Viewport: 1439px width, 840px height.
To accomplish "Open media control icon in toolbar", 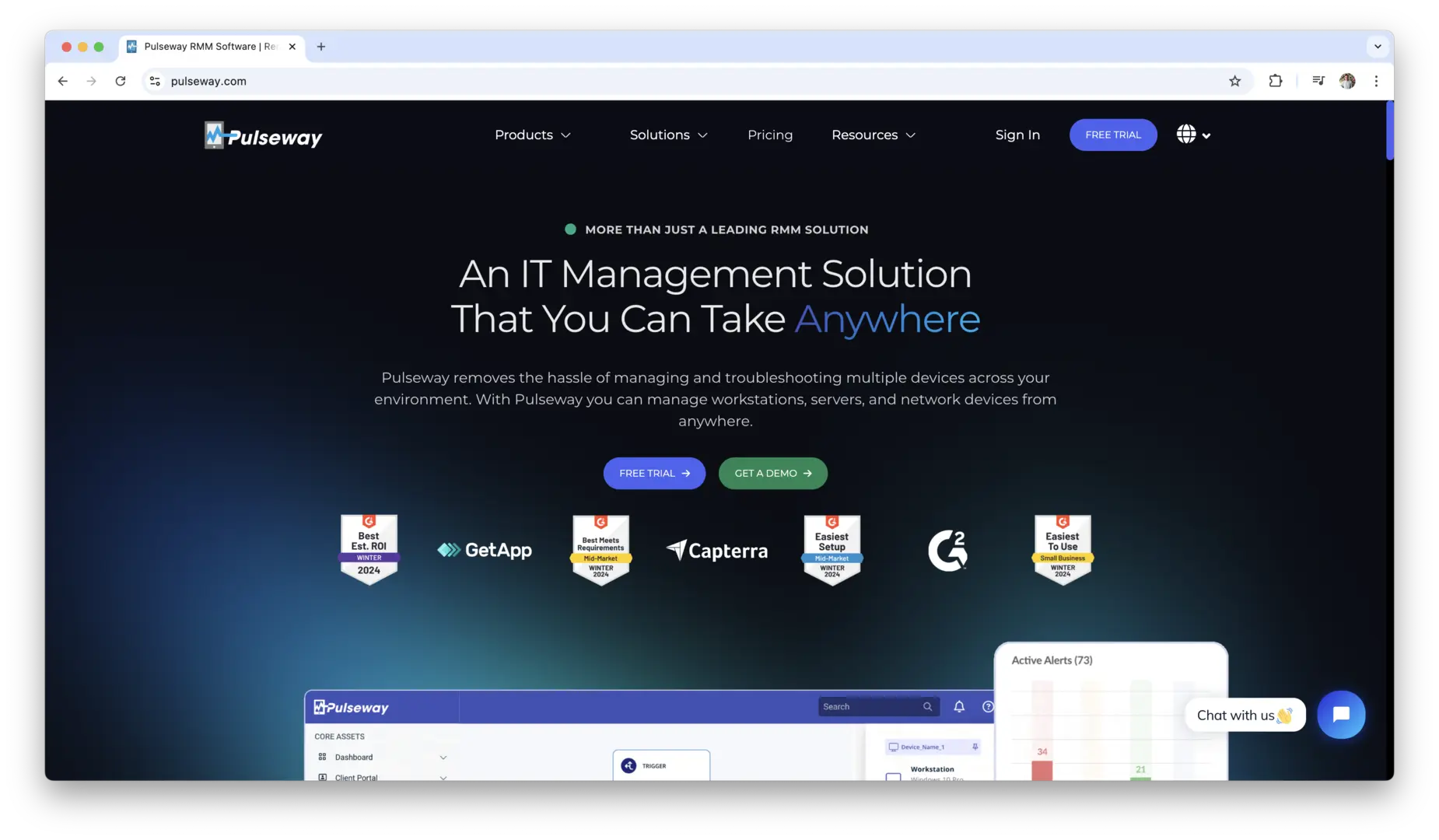I will tap(1318, 81).
